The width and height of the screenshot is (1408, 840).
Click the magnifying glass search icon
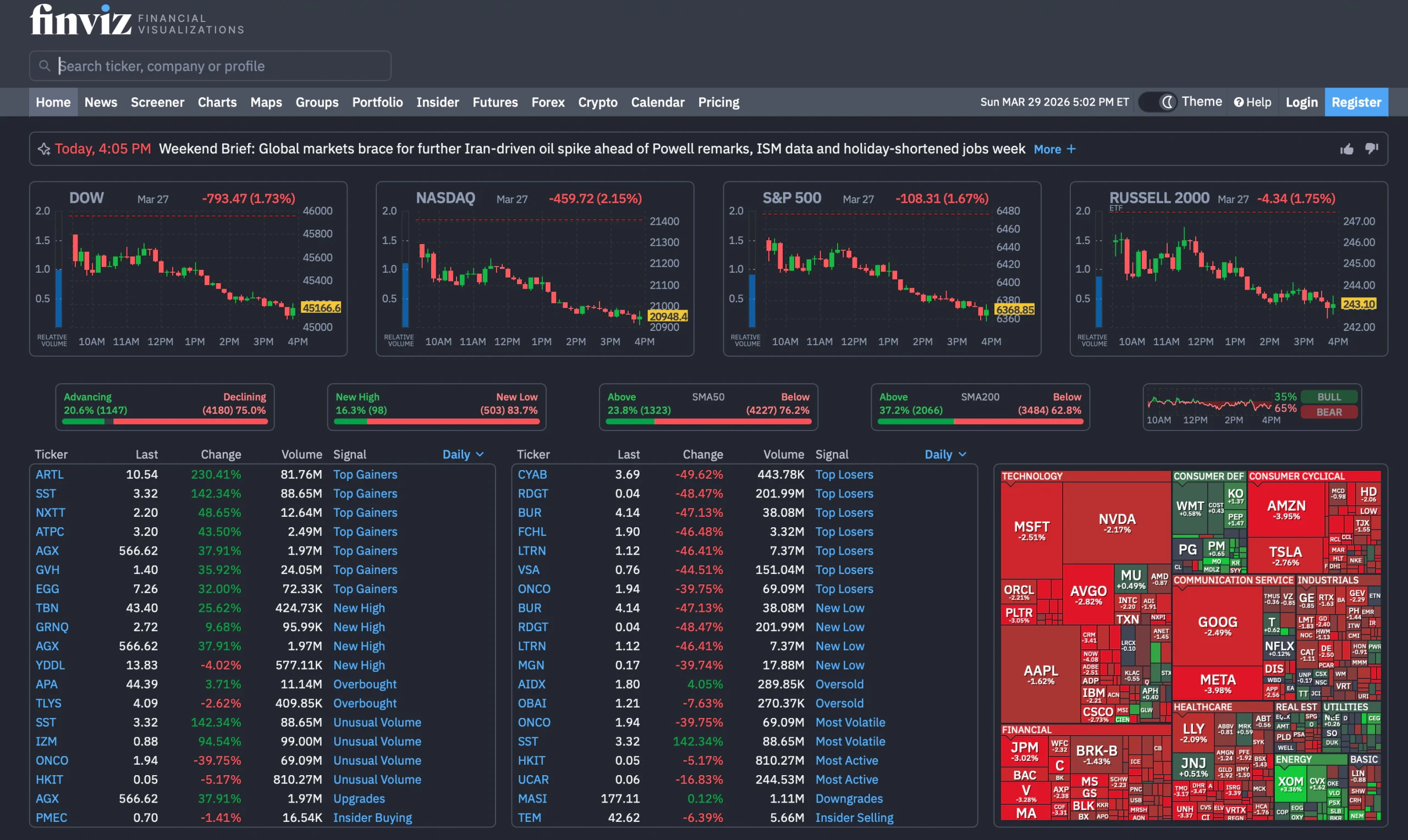[x=45, y=65]
